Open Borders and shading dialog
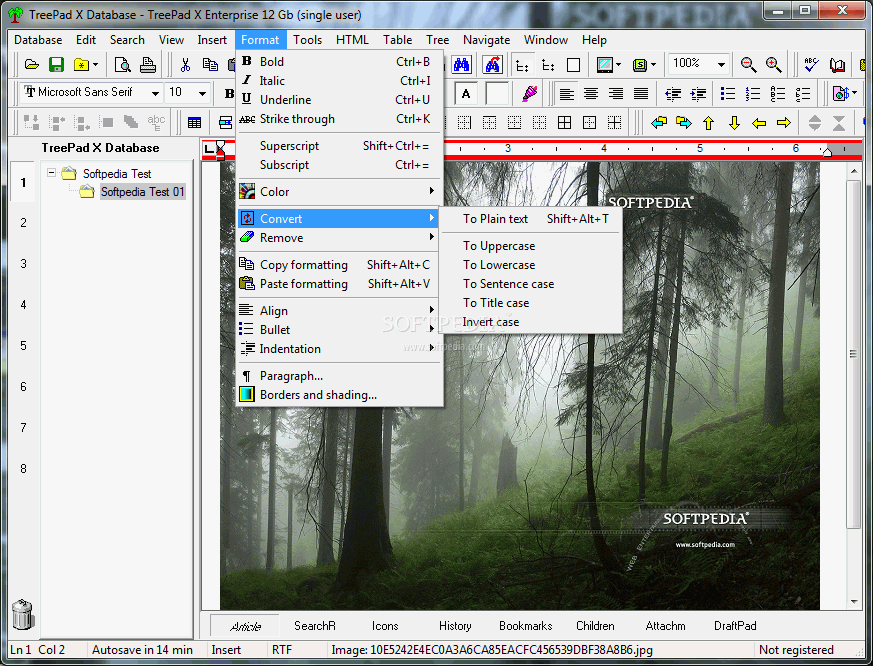873x666 pixels. coord(340,395)
